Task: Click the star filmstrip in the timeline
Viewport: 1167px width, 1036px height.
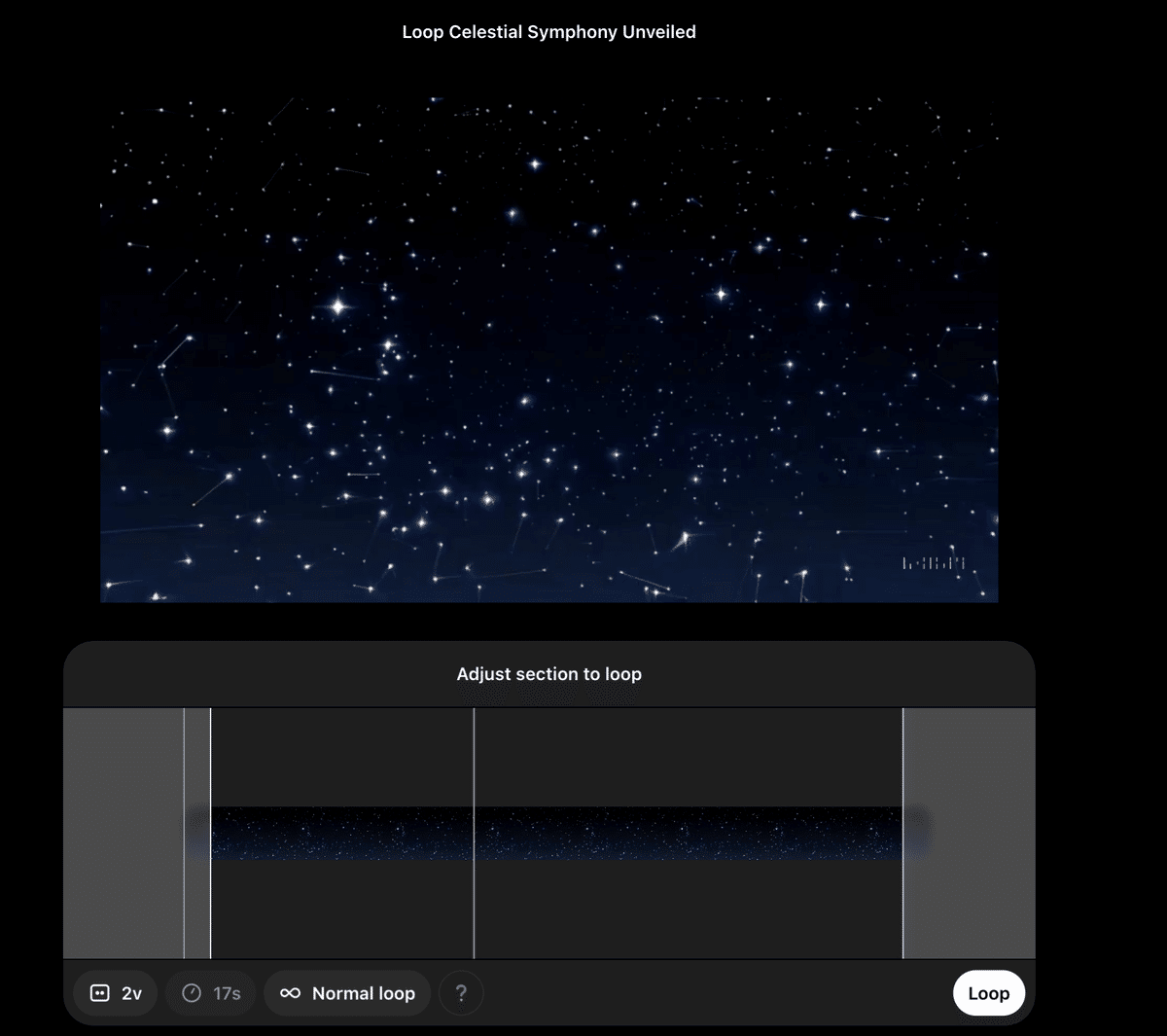Action: pos(557,834)
